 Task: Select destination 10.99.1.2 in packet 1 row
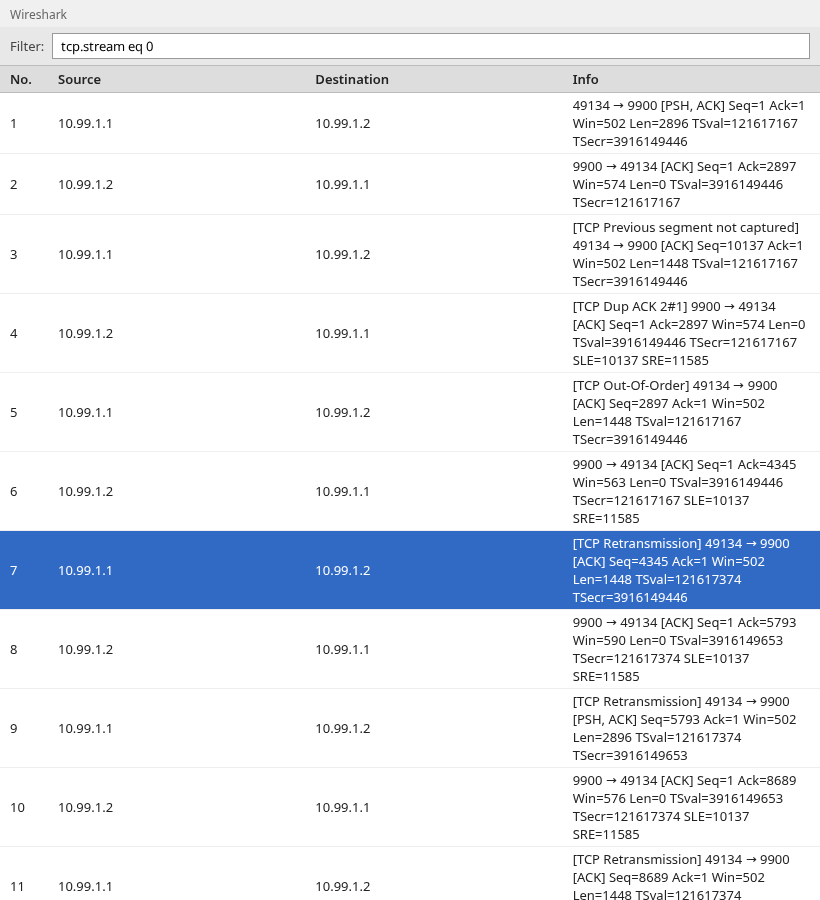[343, 123]
